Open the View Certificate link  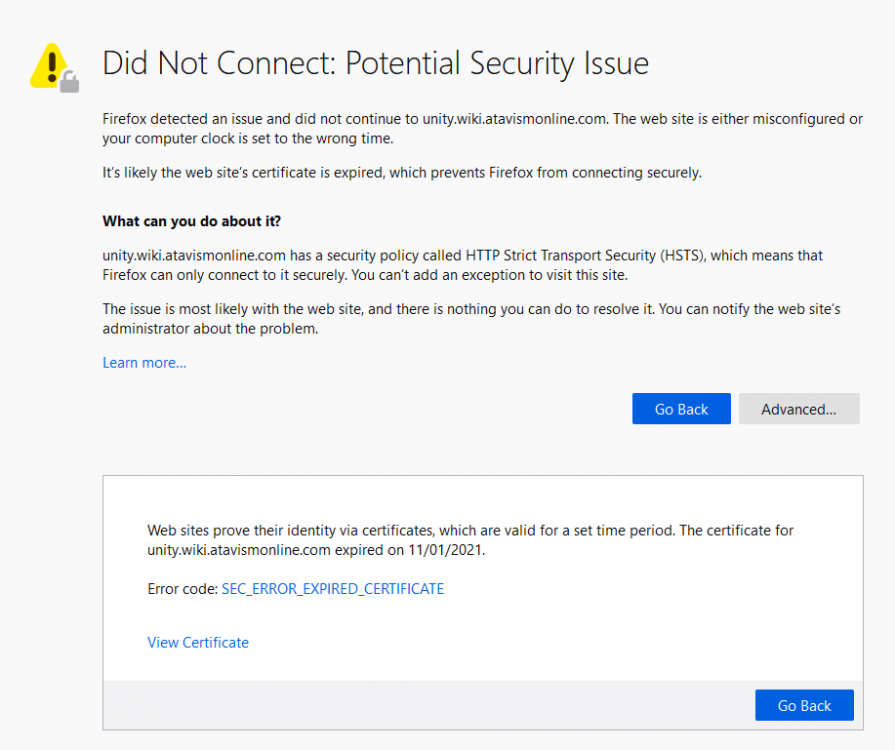pos(198,643)
